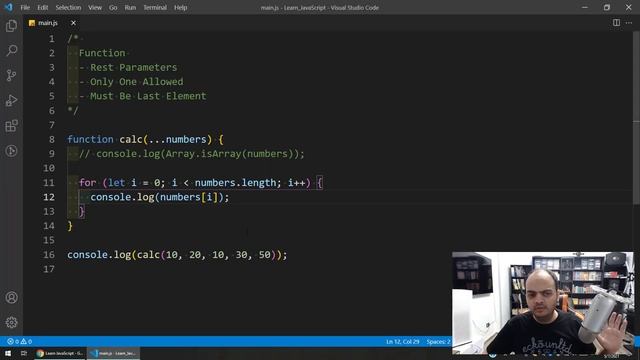The width and height of the screenshot is (640, 360).
Task: Click the value 50 on line 16
Action: (264, 255)
